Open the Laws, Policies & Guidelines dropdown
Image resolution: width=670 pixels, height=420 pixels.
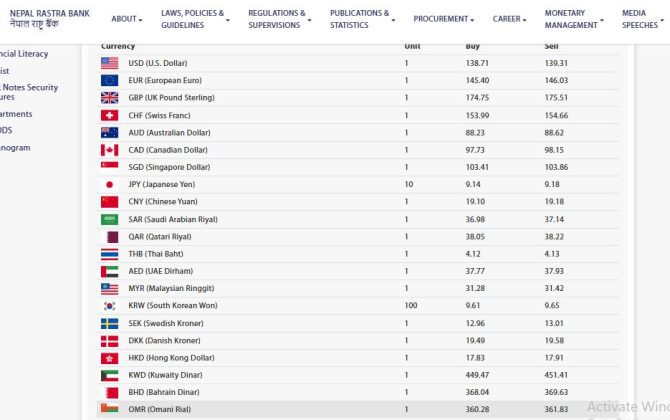pos(193,19)
